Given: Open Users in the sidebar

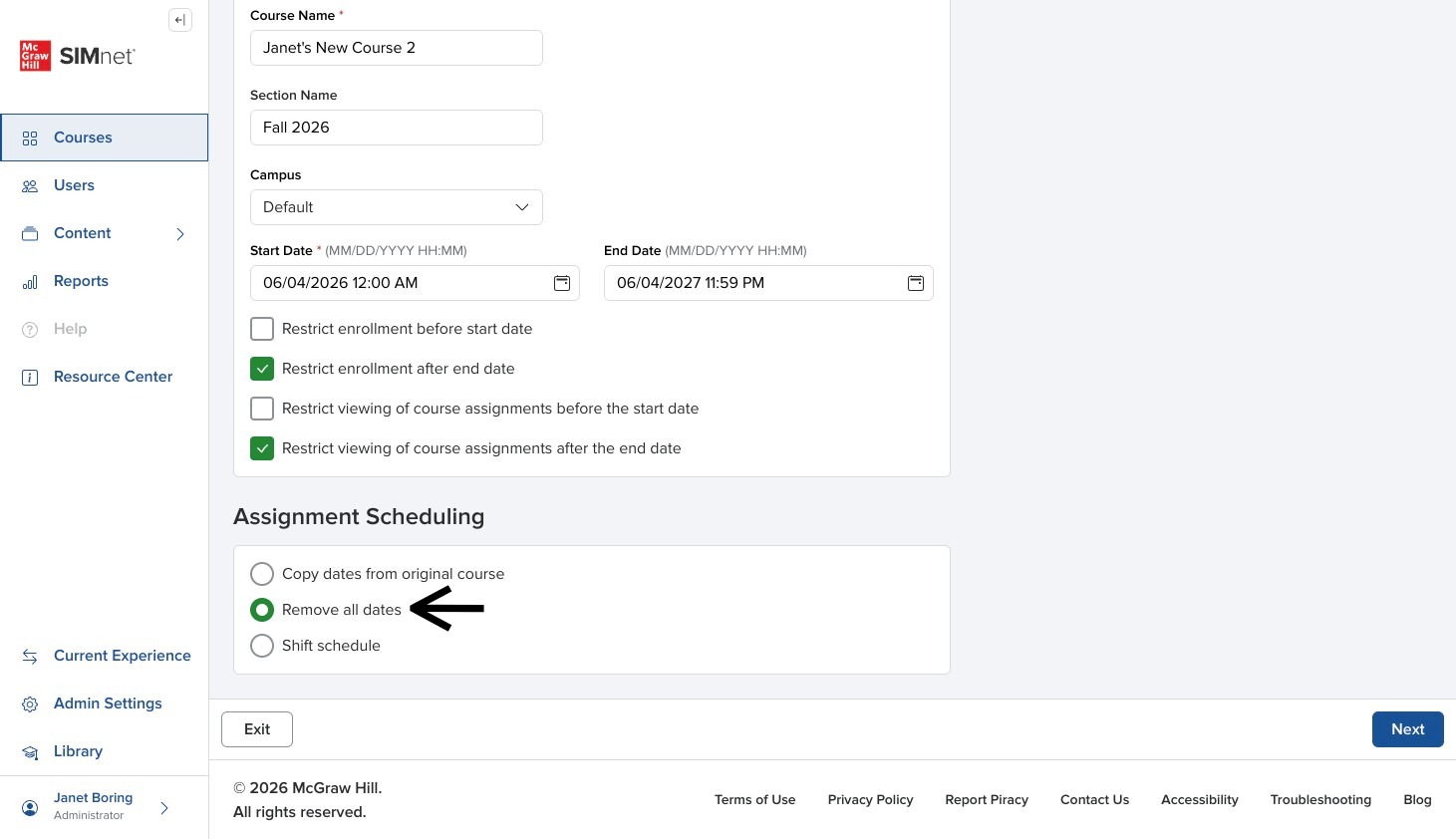Looking at the screenshot, I should click(x=105, y=185).
